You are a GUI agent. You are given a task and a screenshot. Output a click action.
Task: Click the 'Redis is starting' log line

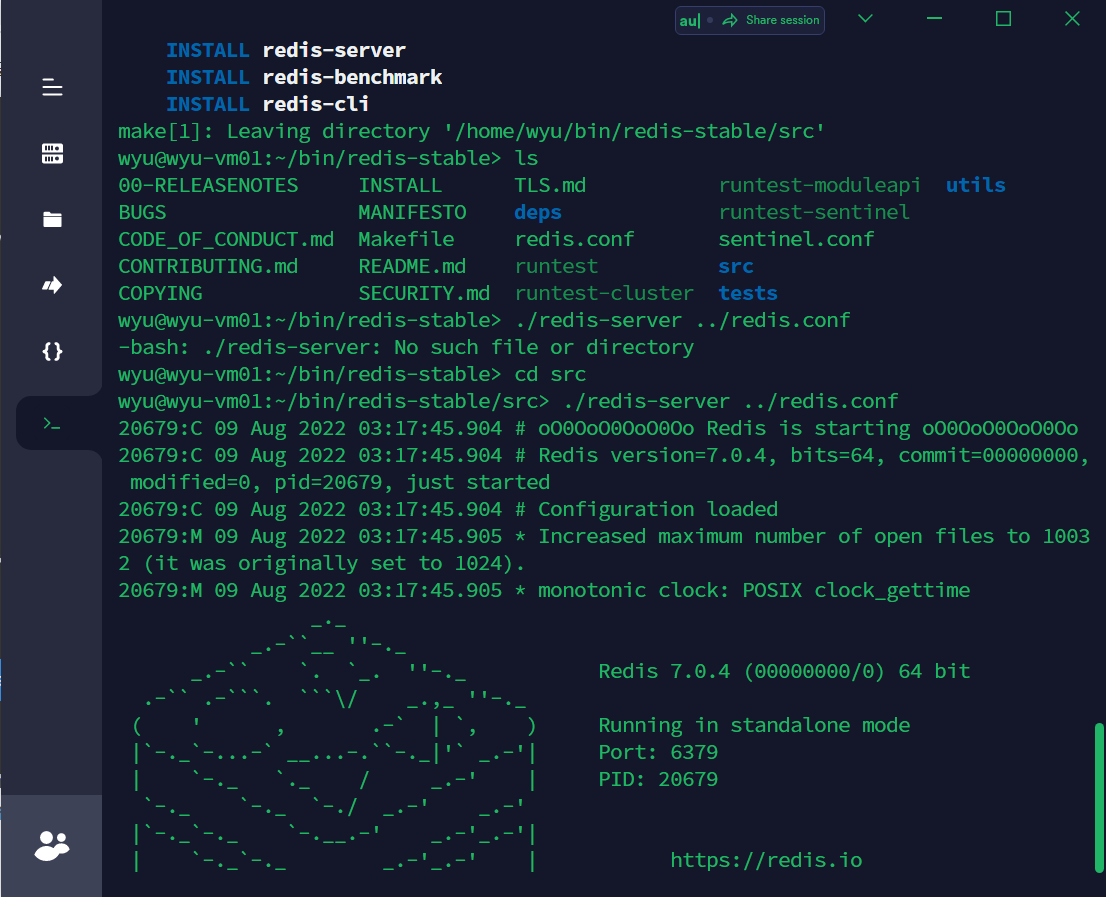point(598,428)
